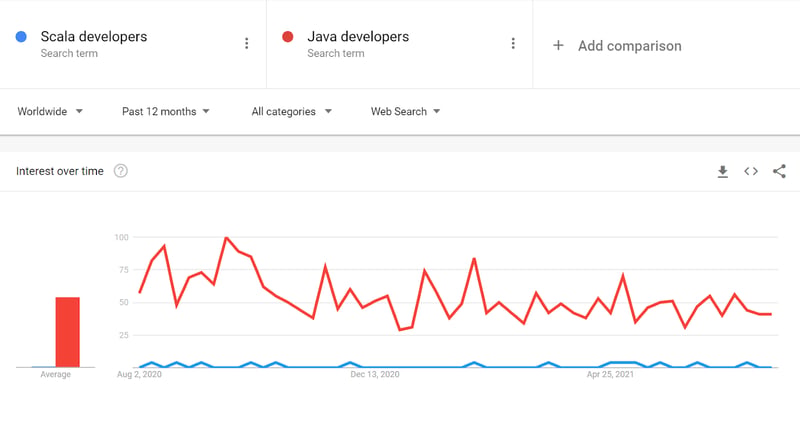800x428 pixels.
Task: Click the Dec 13, 2020 axis label
Action: pos(375,374)
